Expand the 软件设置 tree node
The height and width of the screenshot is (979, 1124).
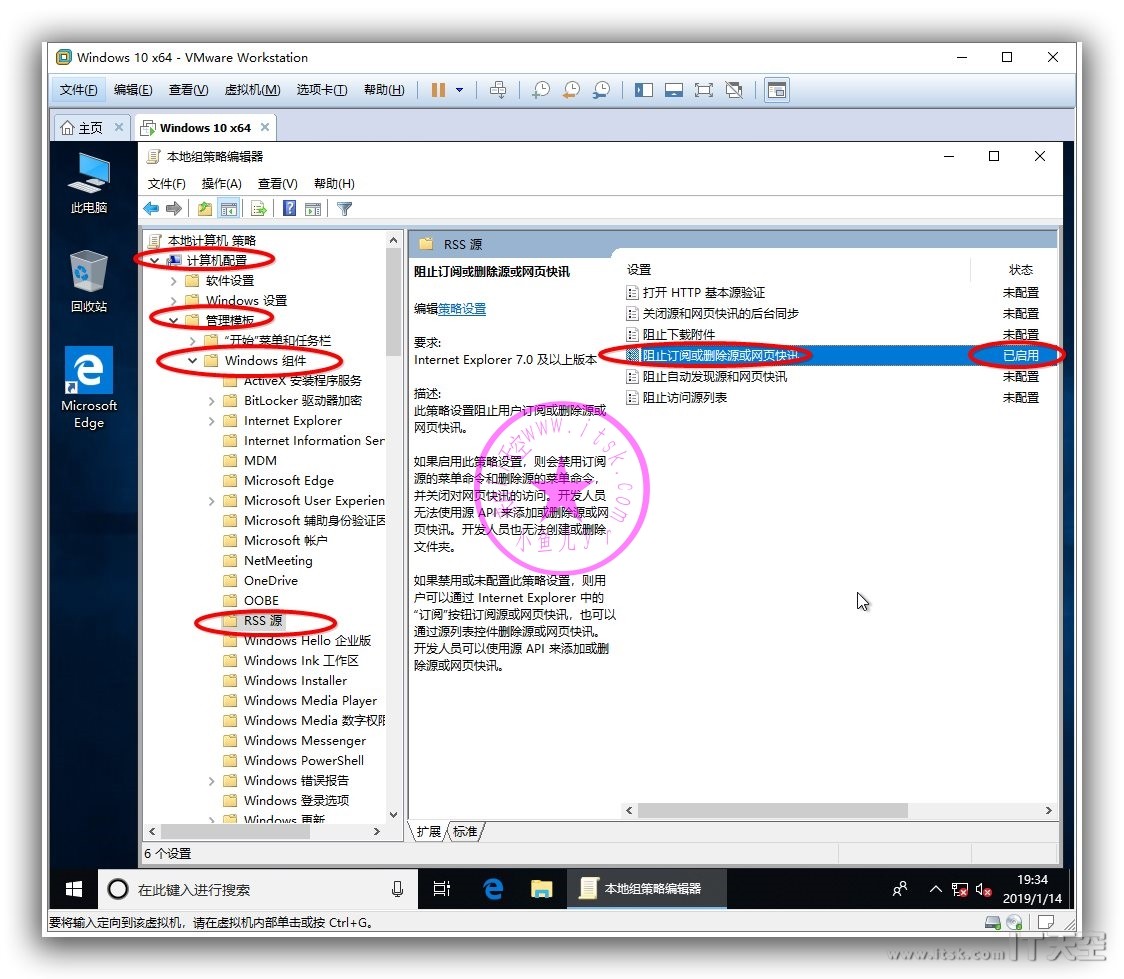point(174,280)
